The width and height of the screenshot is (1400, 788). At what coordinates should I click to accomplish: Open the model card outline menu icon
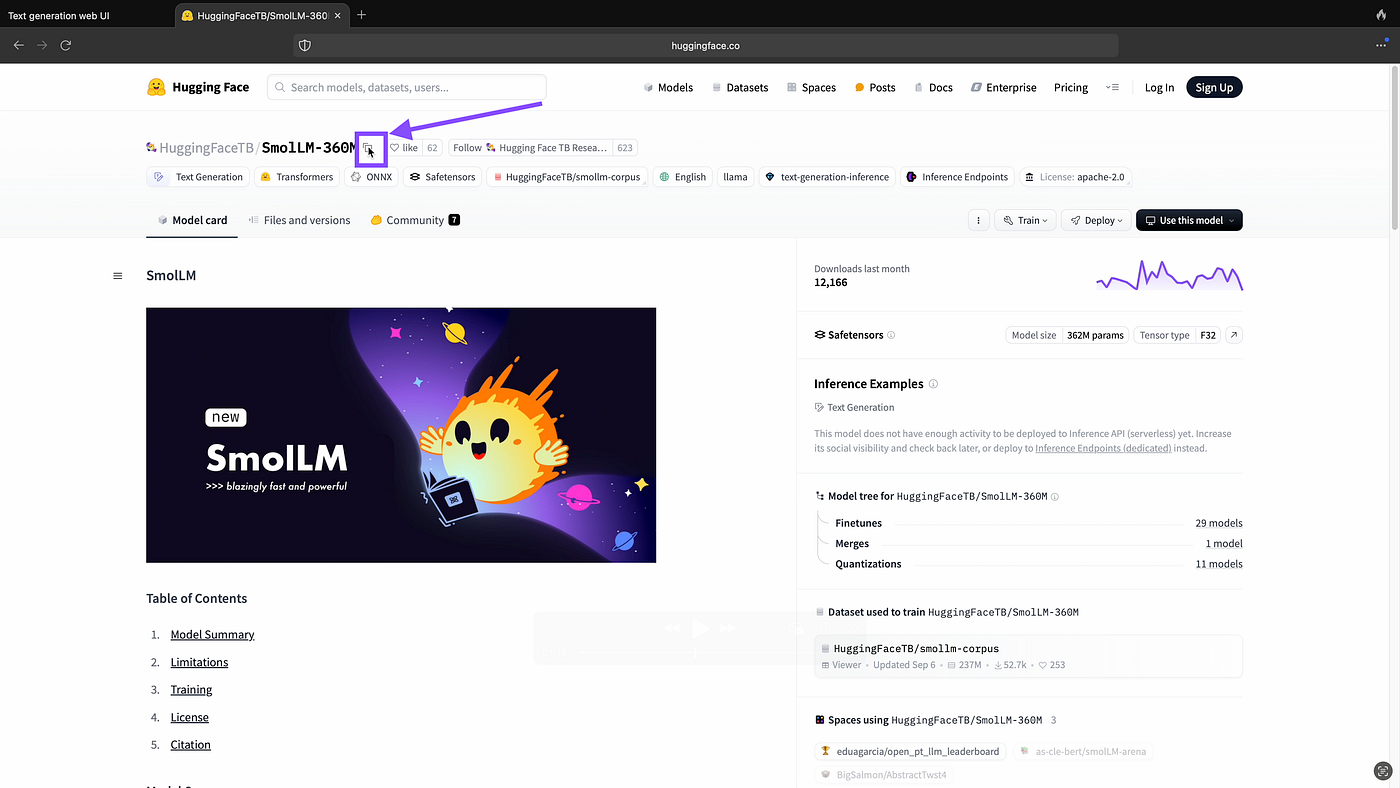point(118,276)
